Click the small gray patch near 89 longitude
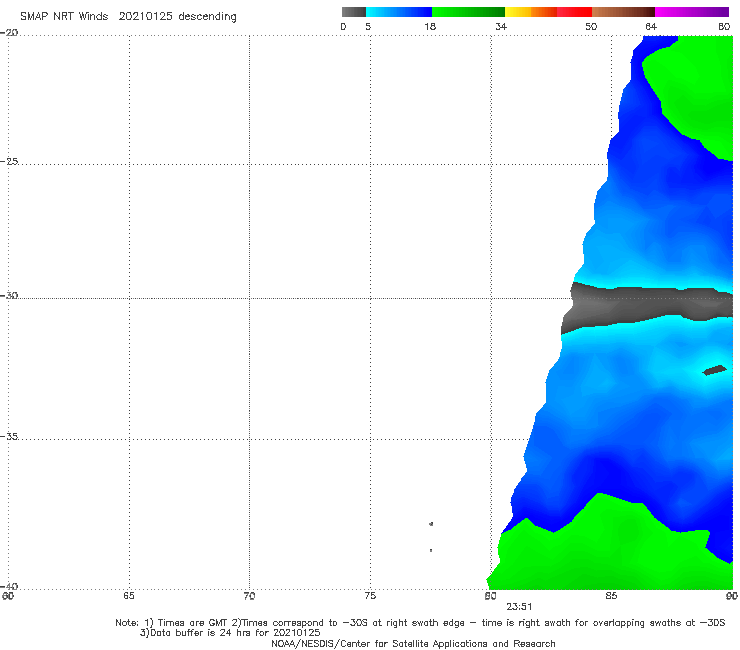 715,370
